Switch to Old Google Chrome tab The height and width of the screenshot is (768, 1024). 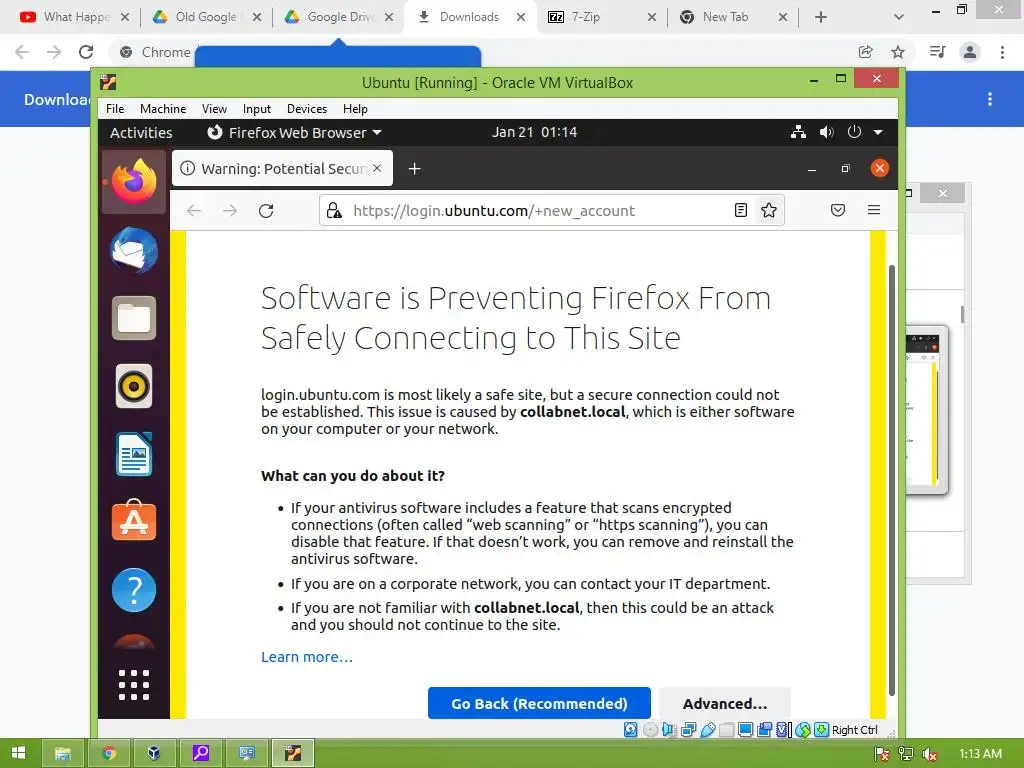206,17
